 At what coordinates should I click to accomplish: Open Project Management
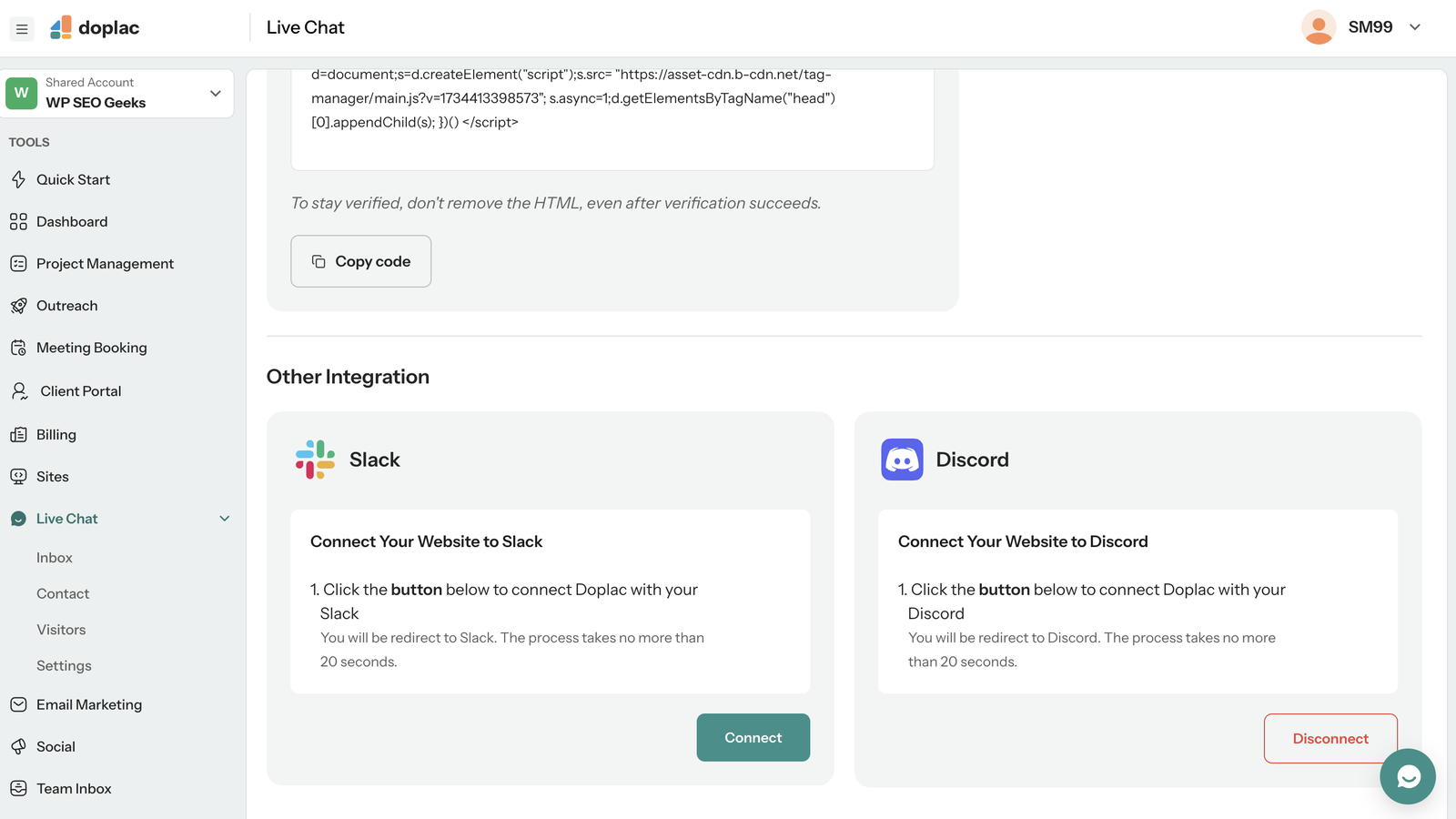105,264
